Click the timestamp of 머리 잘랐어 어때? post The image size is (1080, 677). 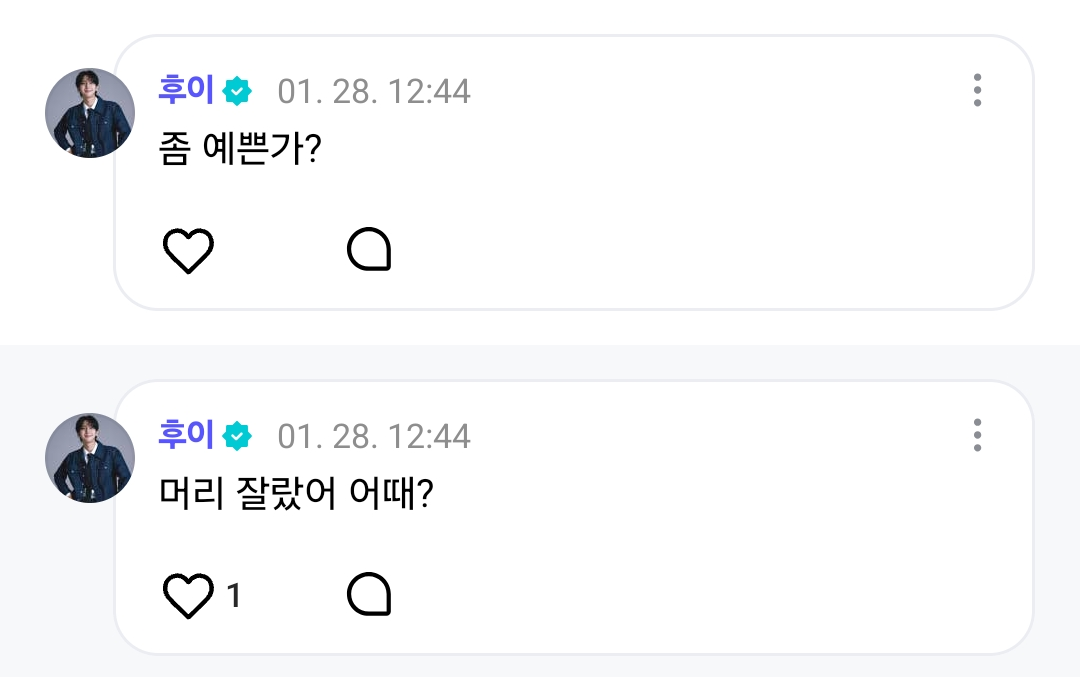pos(374,436)
